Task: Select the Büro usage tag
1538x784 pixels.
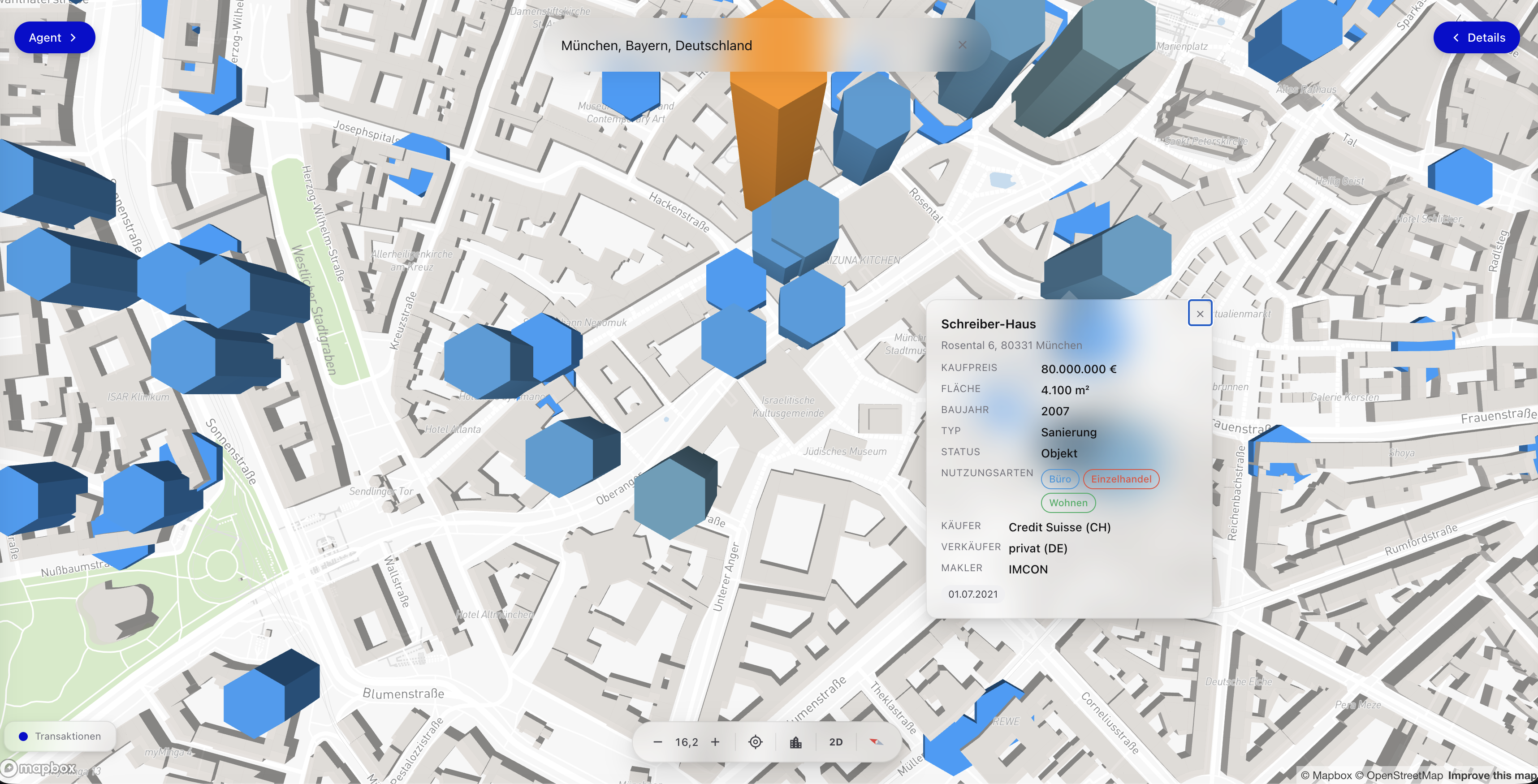Action: tap(1060, 478)
